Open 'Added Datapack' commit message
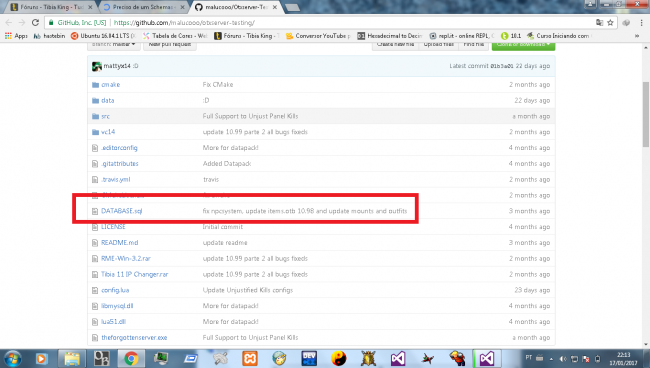Image resolution: width=650 pixels, height=368 pixels. tap(227, 164)
